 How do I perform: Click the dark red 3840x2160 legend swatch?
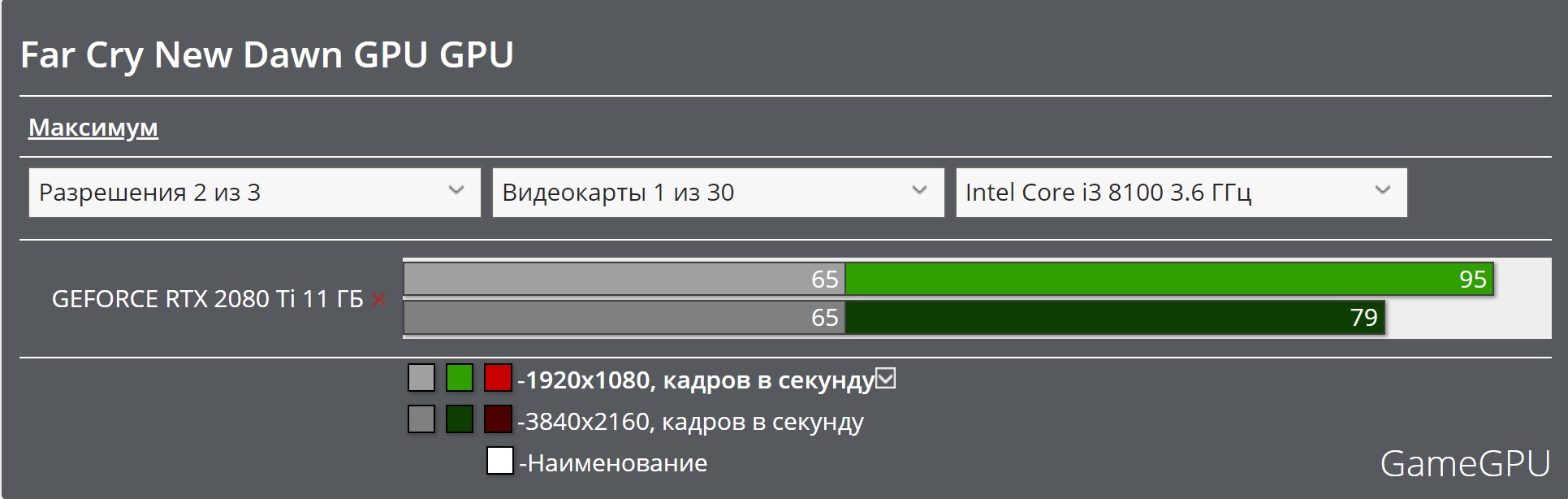click(498, 419)
